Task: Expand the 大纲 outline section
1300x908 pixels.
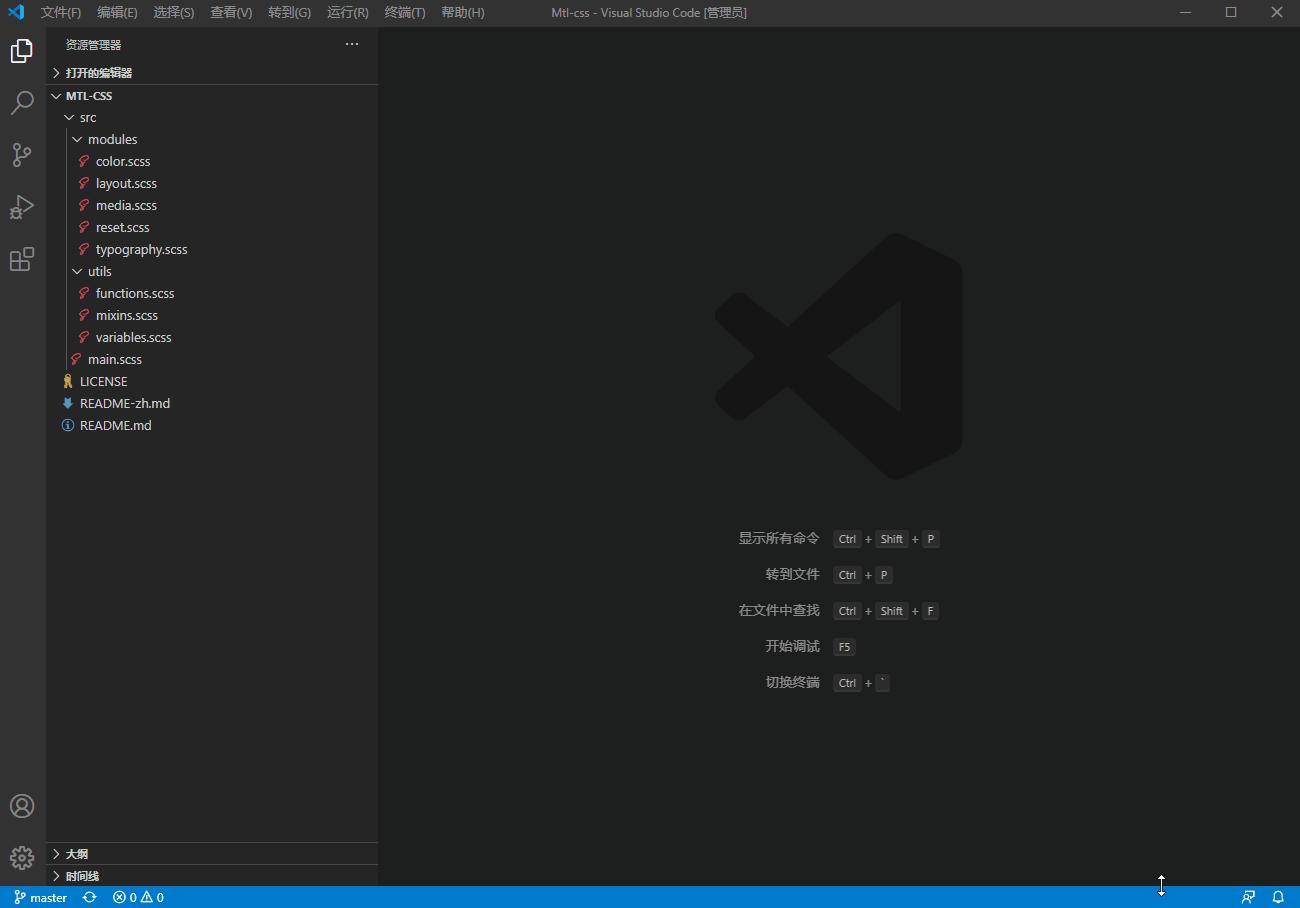Action: [212, 854]
